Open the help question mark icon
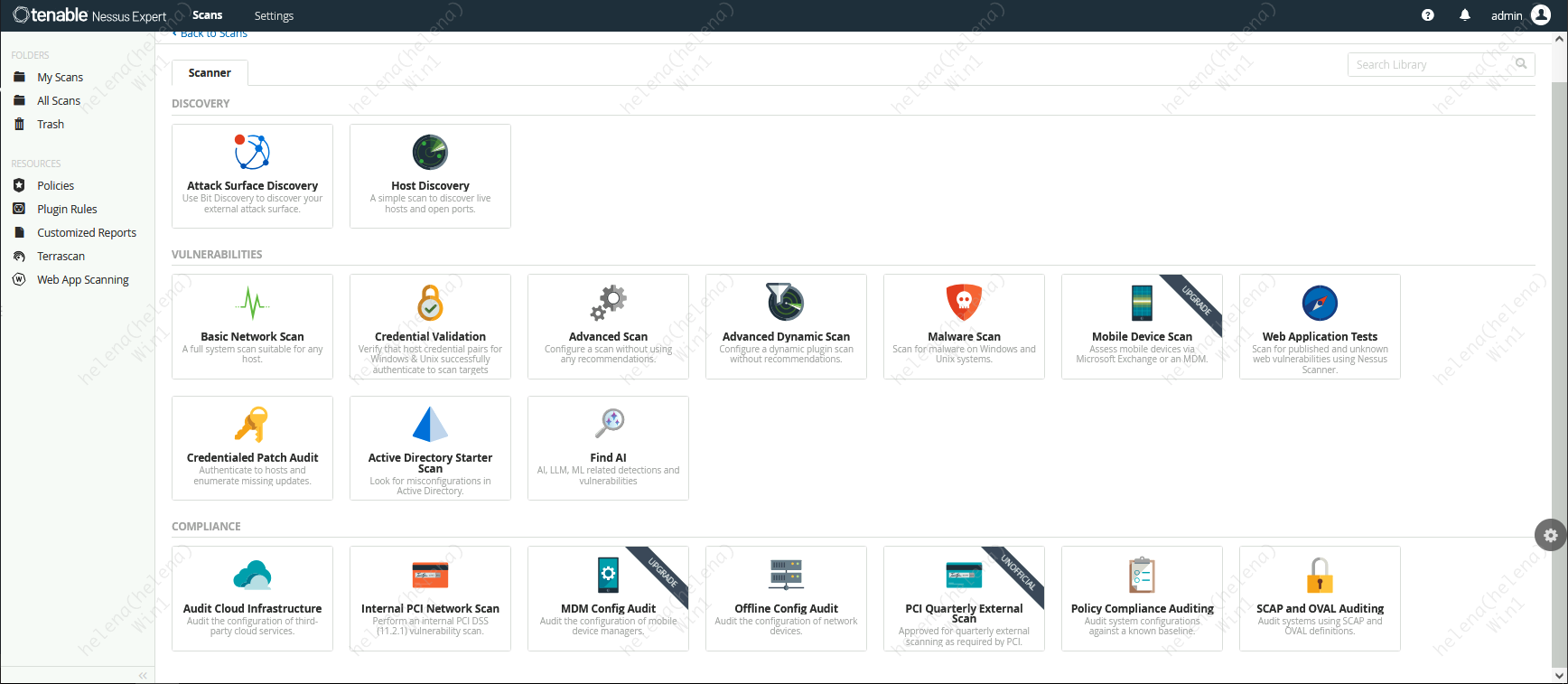The image size is (1568, 684). (x=1428, y=15)
